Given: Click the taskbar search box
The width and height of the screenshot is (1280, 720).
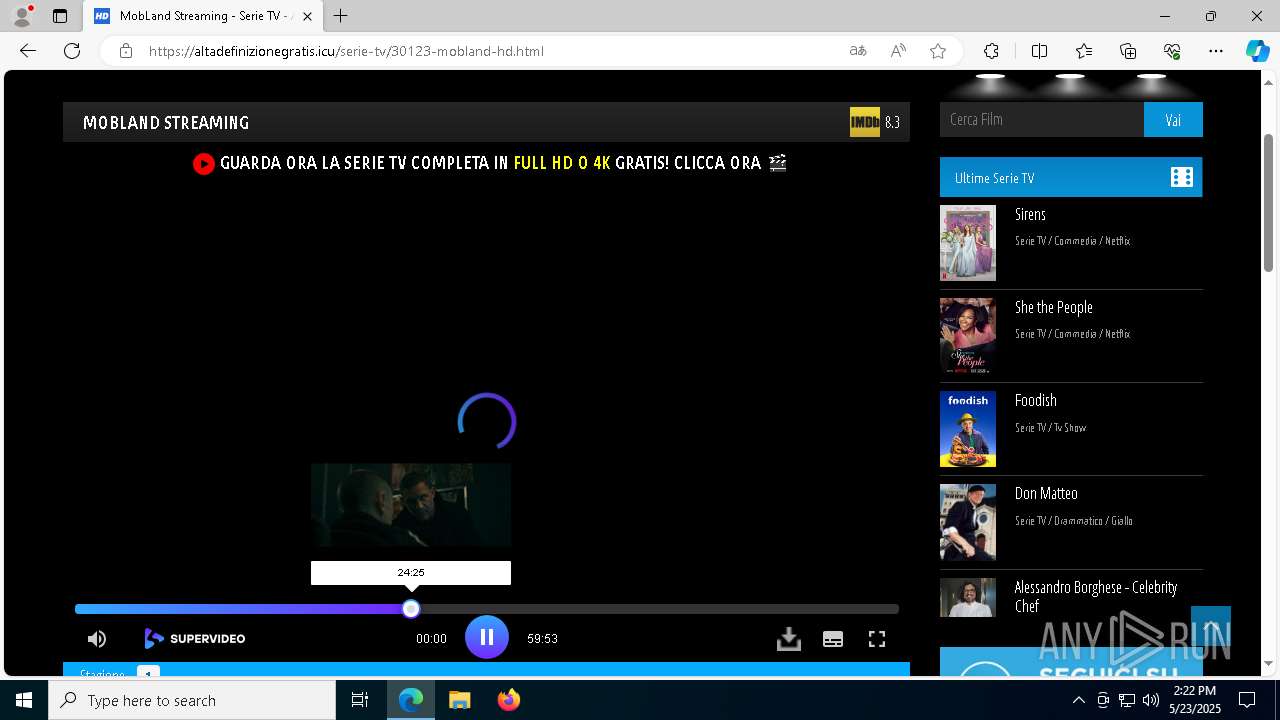Looking at the screenshot, I should (192, 700).
